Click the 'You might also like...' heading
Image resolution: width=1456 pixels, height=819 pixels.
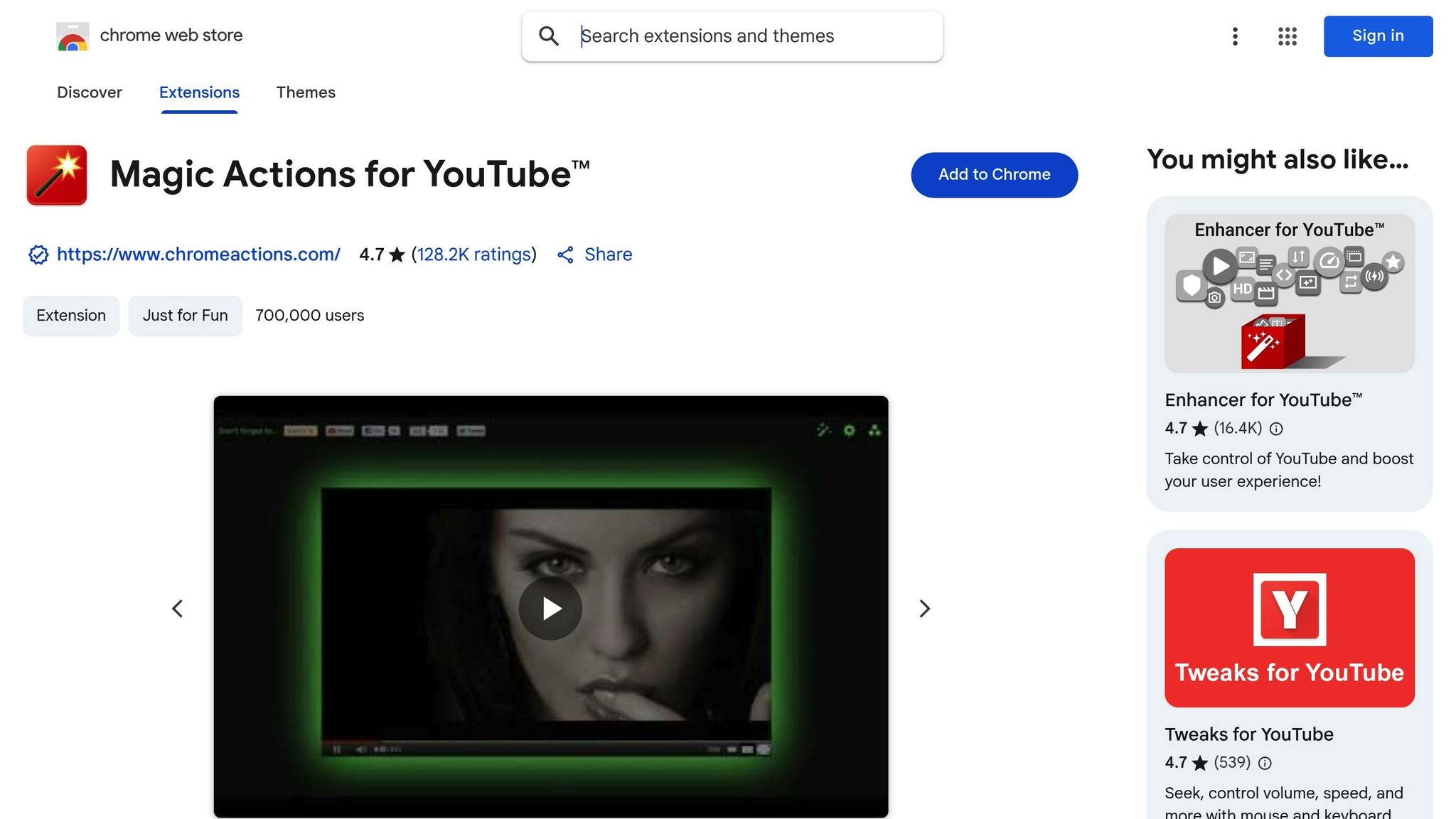click(1278, 160)
